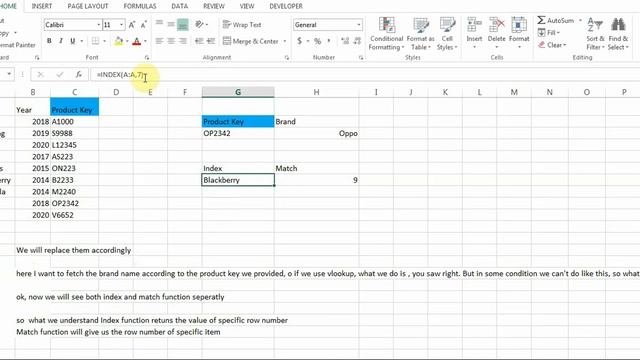Screen dimensions: 640x360
Task: Switch to the DATA tab
Action: pyautogui.click(x=180, y=6)
